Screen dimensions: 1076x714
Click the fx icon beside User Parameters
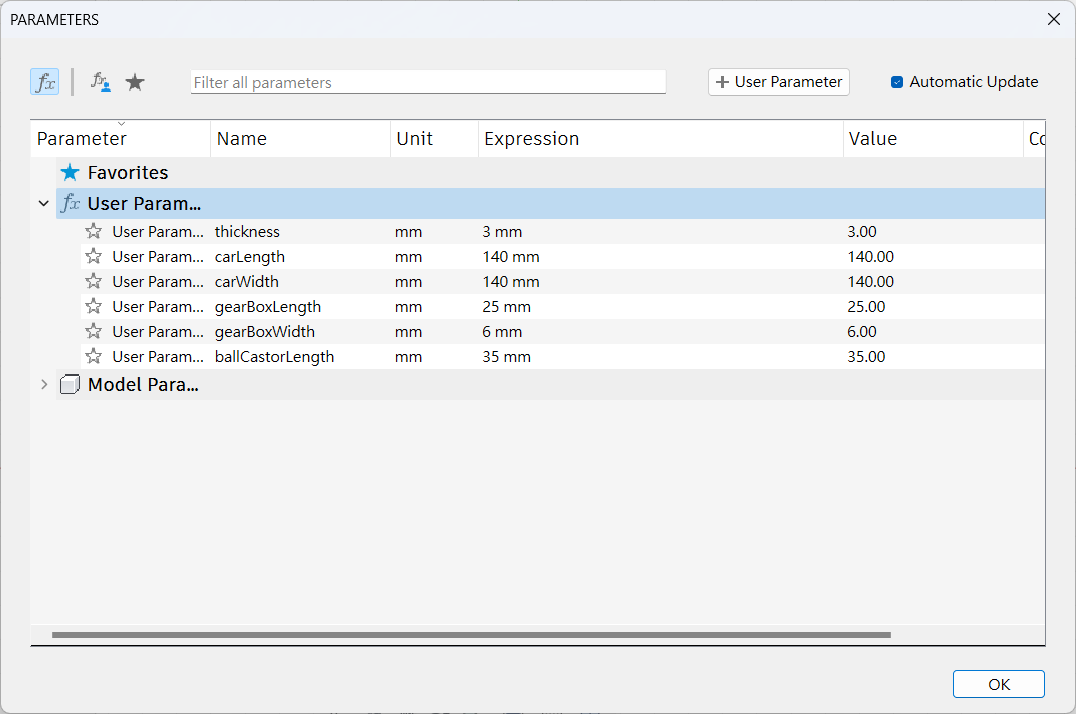click(x=70, y=204)
